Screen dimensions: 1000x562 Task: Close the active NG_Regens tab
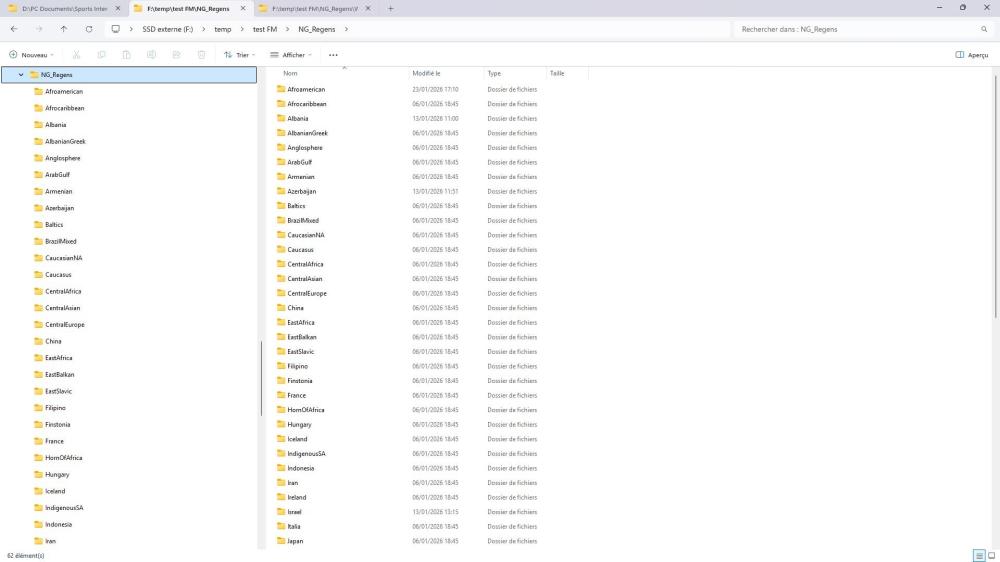[x=242, y=9]
